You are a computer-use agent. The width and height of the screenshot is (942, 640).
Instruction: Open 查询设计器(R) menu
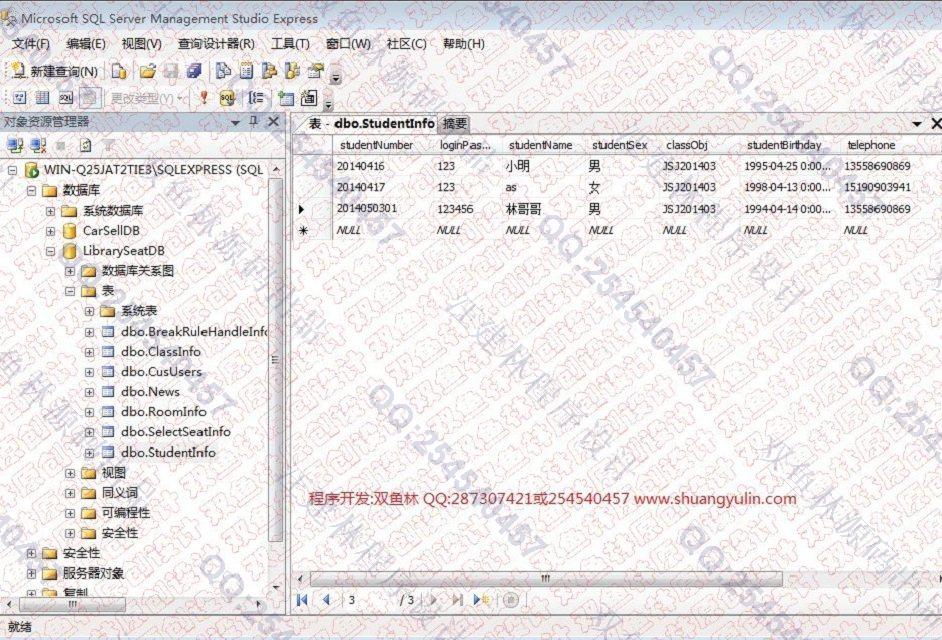(x=216, y=44)
